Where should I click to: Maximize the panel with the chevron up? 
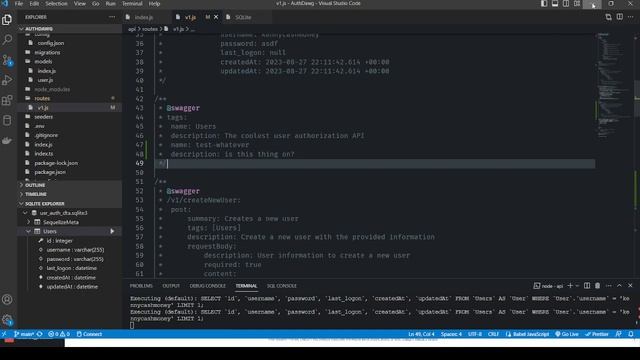point(619,286)
